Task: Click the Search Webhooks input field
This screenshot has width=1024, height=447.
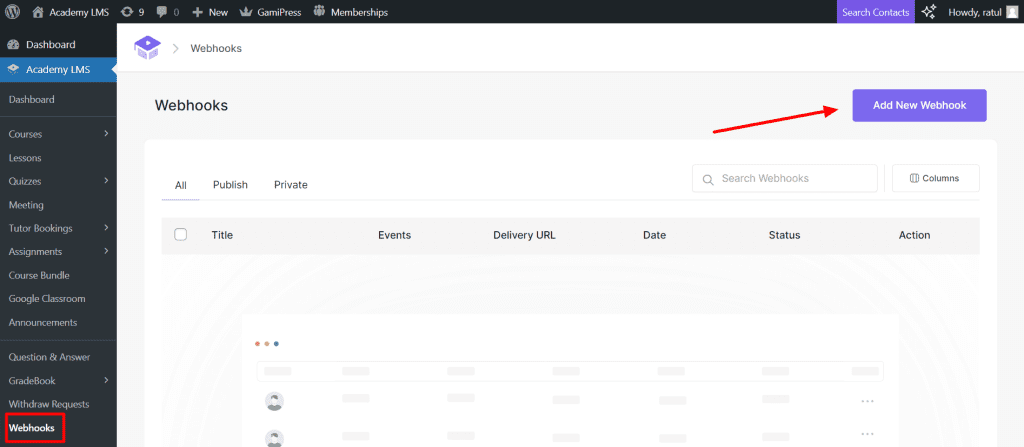Action: (785, 178)
